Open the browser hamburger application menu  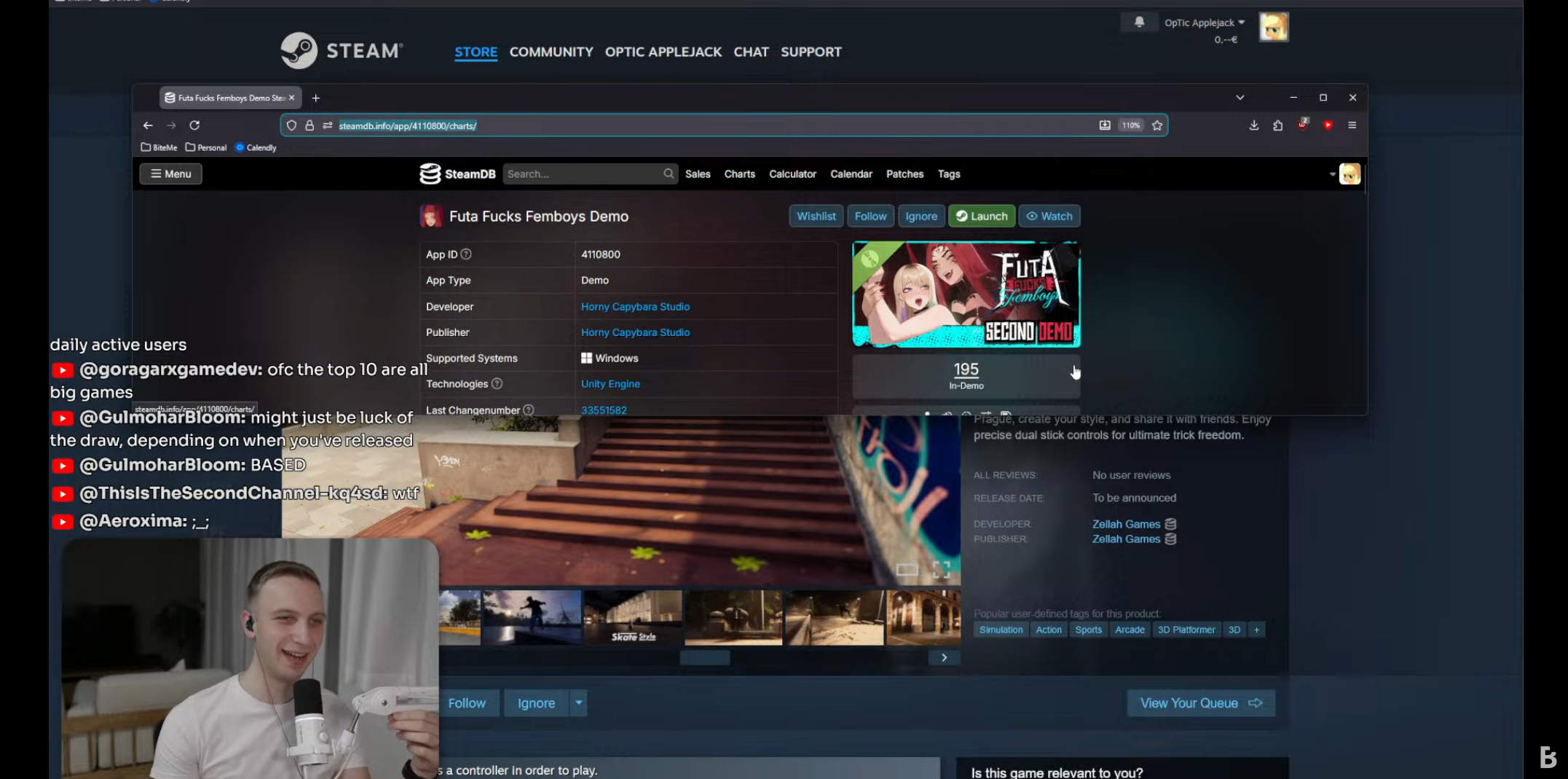[x=1352, y=125]
